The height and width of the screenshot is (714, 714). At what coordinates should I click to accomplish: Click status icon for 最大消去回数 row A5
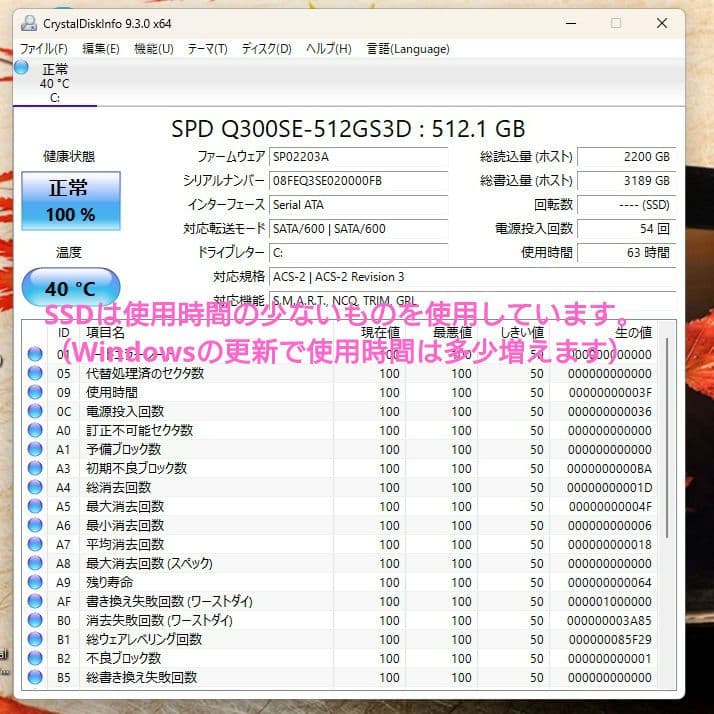pyautogui.click(x=35, y=506)
